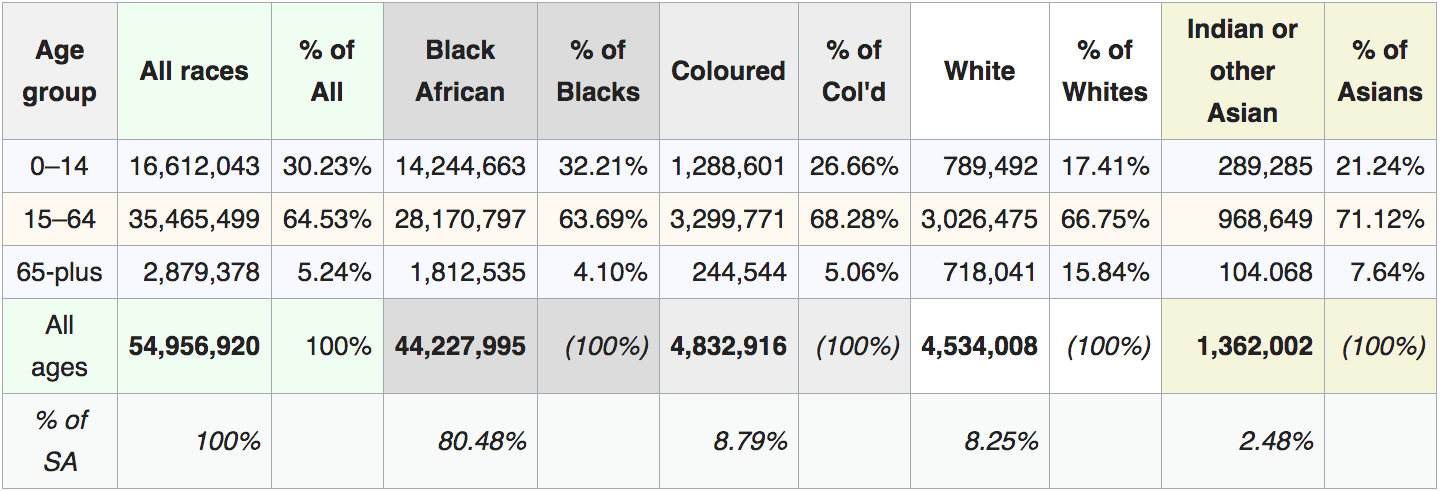Select the All ages row label
Screen dimensions: 1440x491
59,346
